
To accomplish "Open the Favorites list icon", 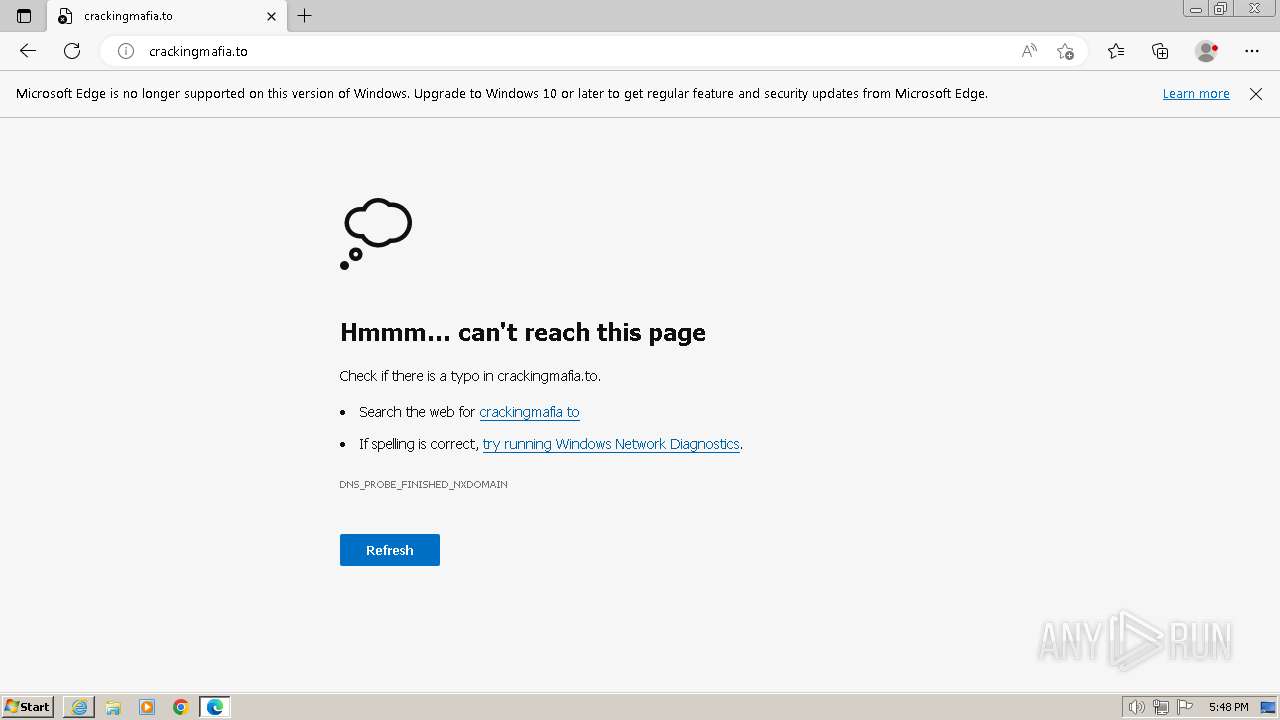I will (1116, 51).
